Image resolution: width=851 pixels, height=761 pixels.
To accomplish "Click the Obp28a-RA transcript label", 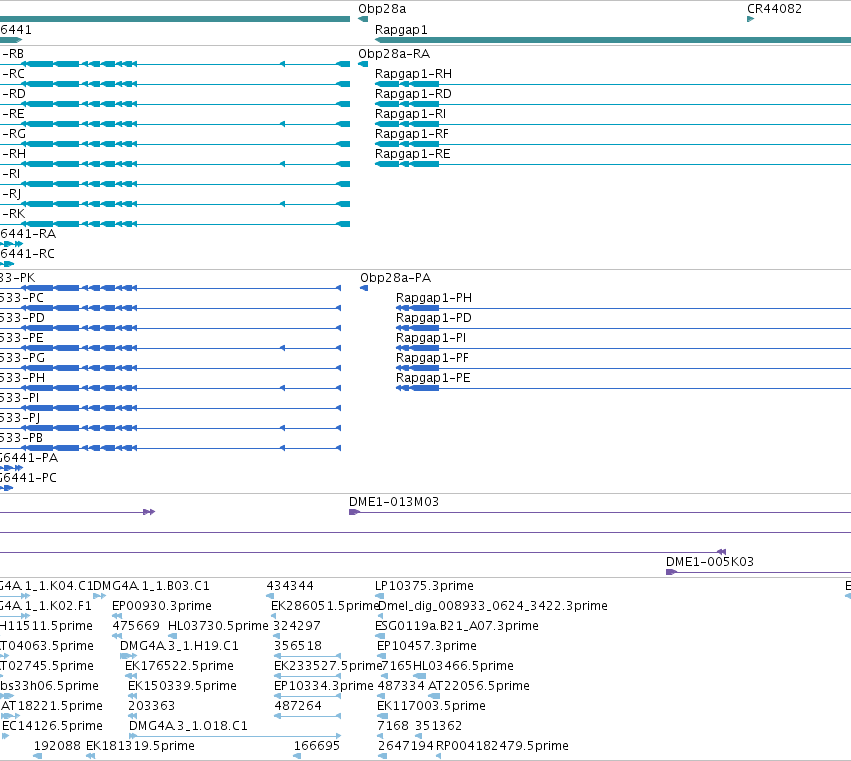I will point(394,54).
